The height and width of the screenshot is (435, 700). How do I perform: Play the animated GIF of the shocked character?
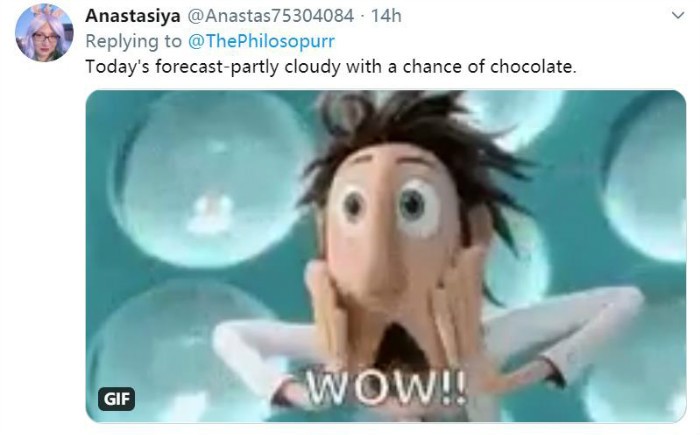[x=386, y=256]
